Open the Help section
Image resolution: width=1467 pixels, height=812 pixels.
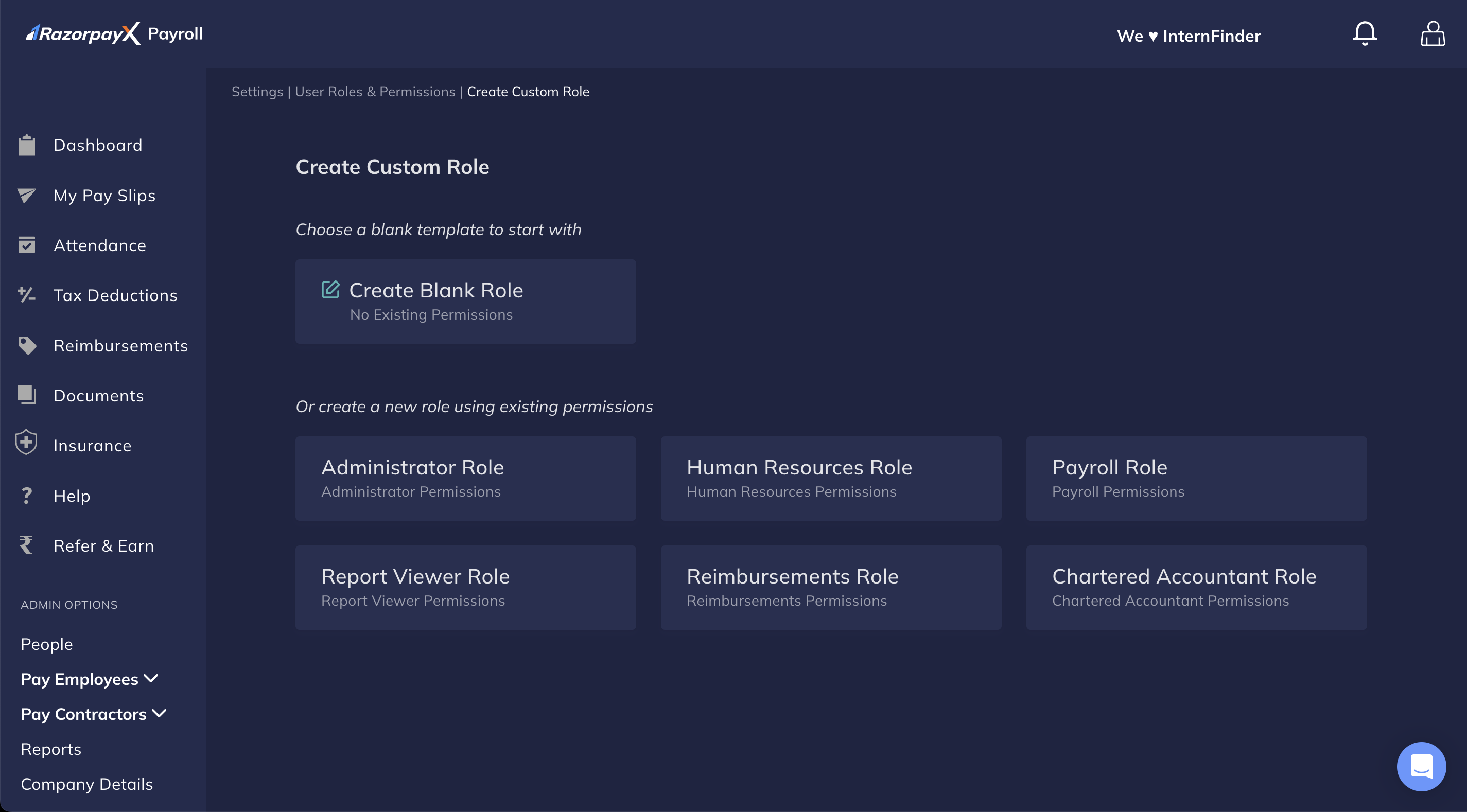pos(72,496)
